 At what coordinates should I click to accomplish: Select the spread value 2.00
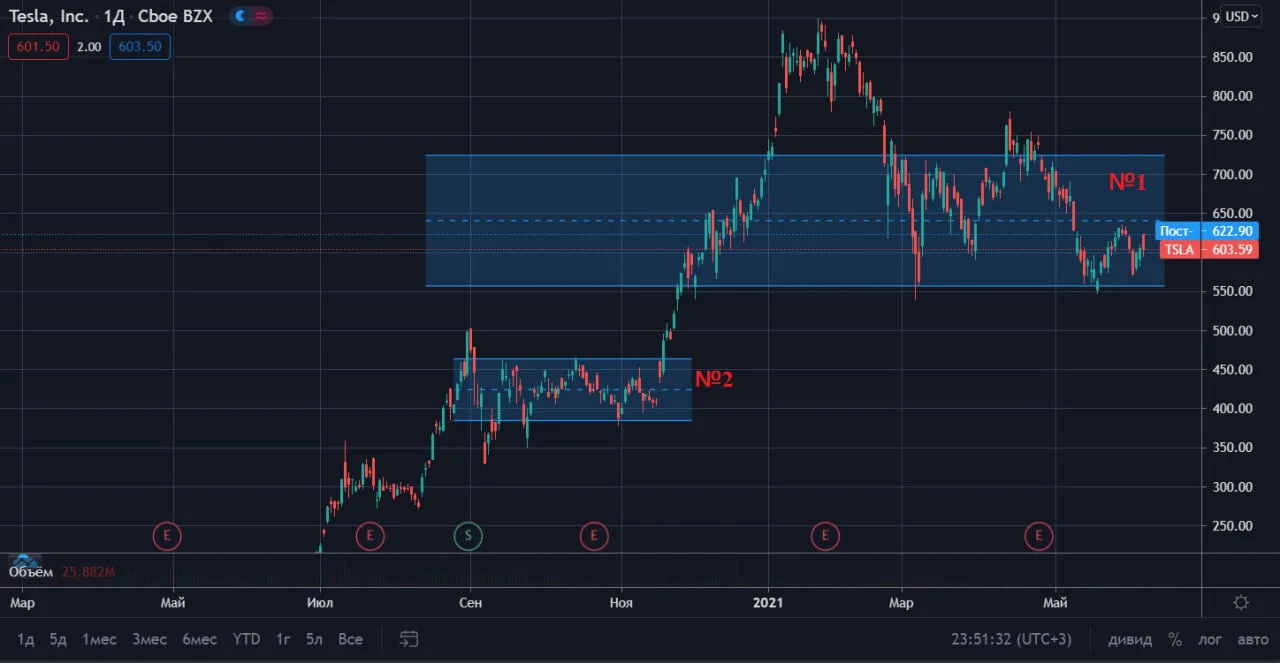(x=89, y=46)
